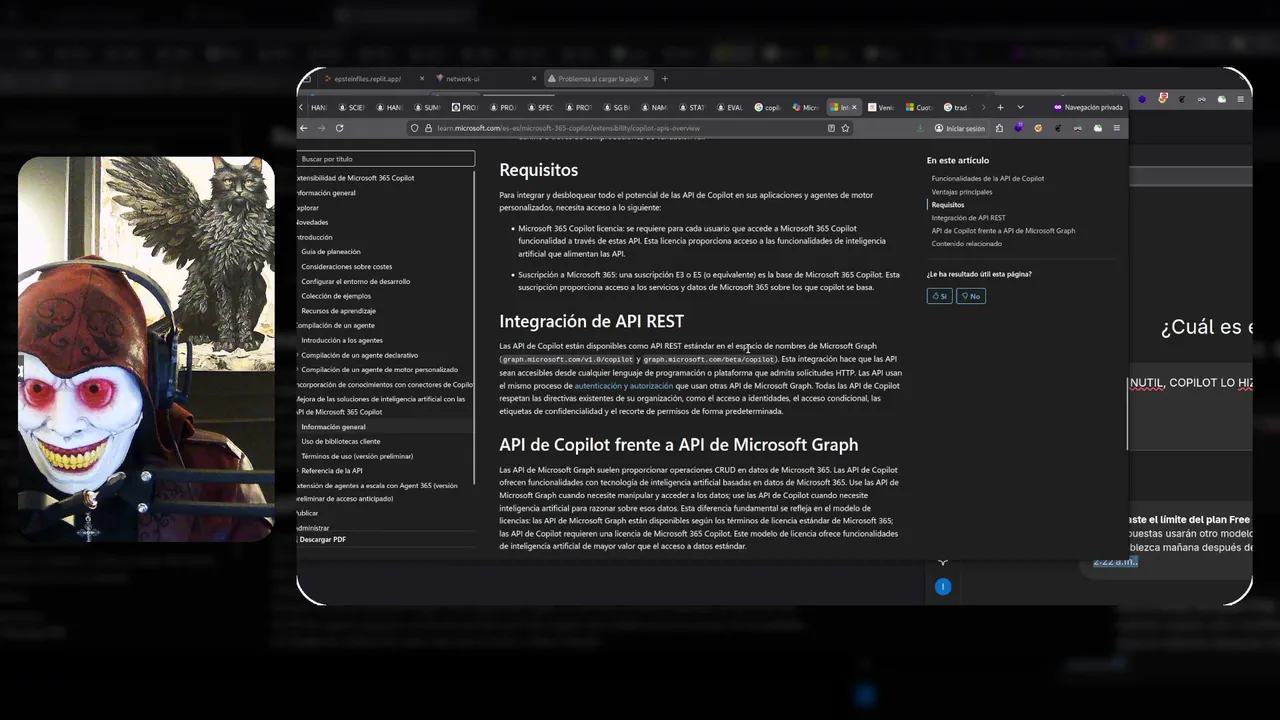Open the hamburger application menu

tap(1116, 128)
